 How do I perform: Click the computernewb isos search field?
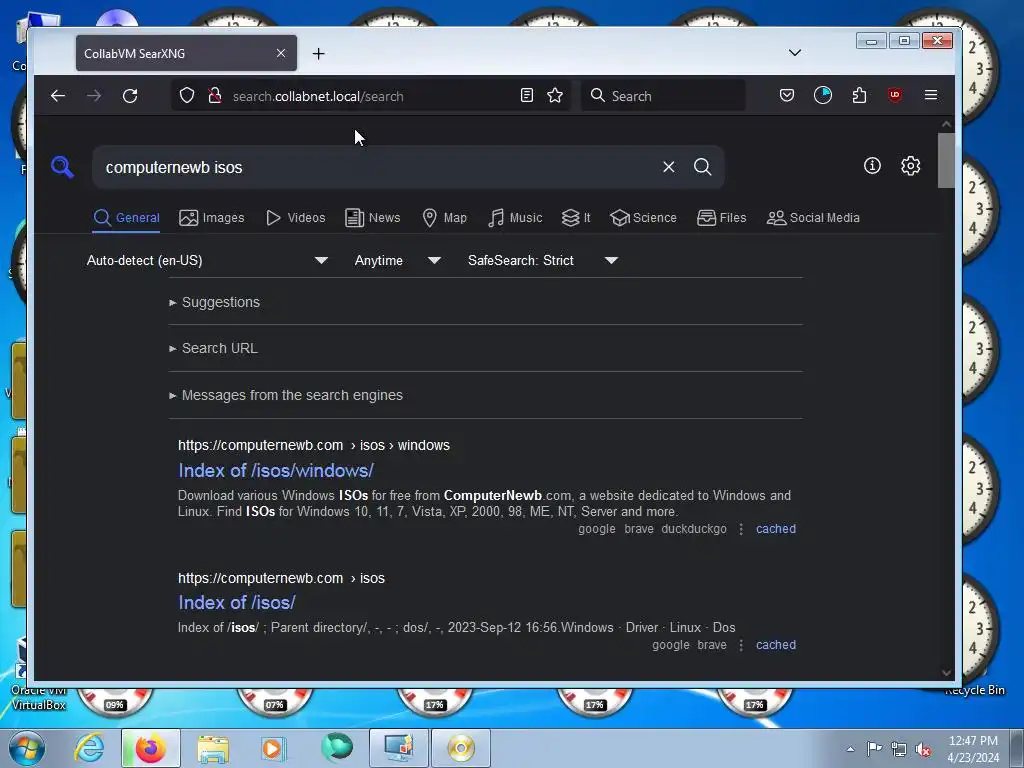(376, 167)
